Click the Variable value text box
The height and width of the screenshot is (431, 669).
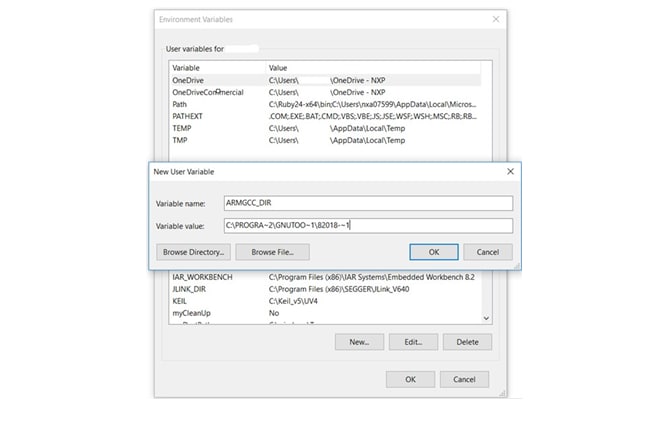coord(367,226)
